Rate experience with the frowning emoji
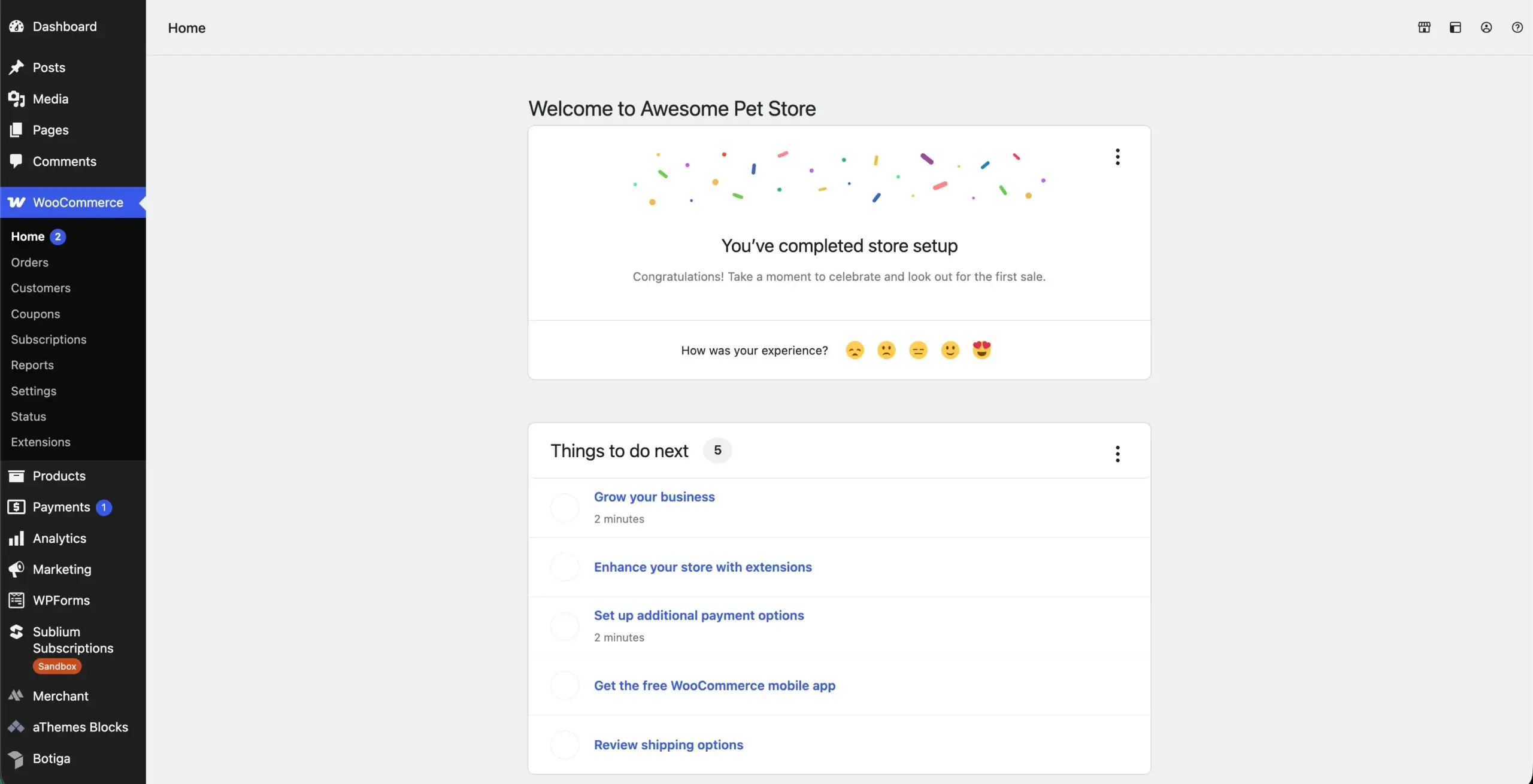The image size is (1533, 784). pos(886,350)
